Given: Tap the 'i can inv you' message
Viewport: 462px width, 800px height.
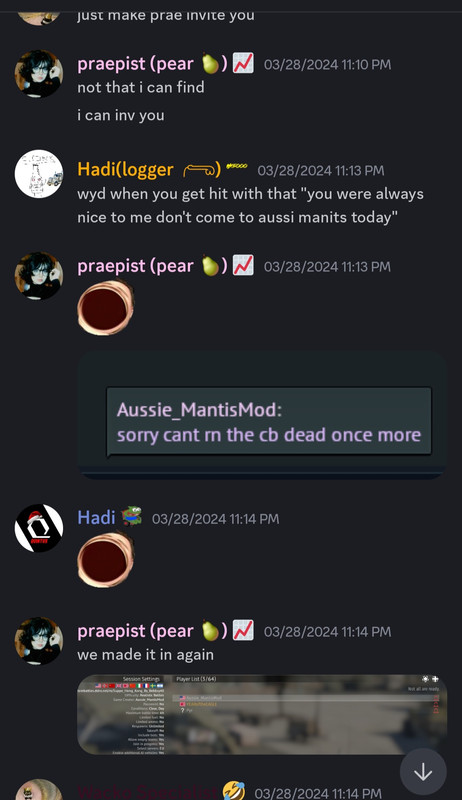Looking at the screenshot, I should pyautogui.click(x=121, y=115).
